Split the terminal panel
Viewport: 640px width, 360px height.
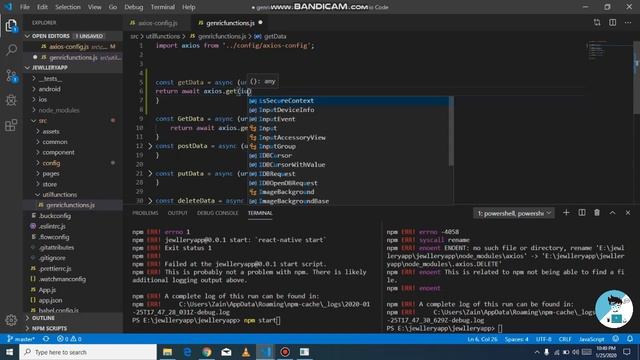pyautogui.click(x=582, y=213)
